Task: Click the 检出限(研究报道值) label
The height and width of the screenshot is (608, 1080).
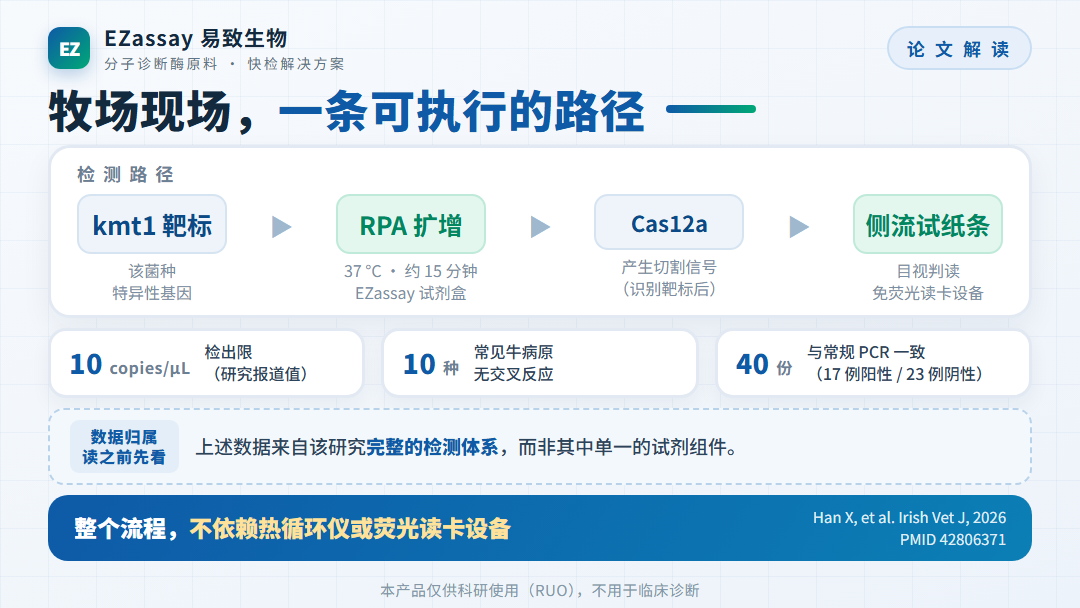Action: (257, 363)
